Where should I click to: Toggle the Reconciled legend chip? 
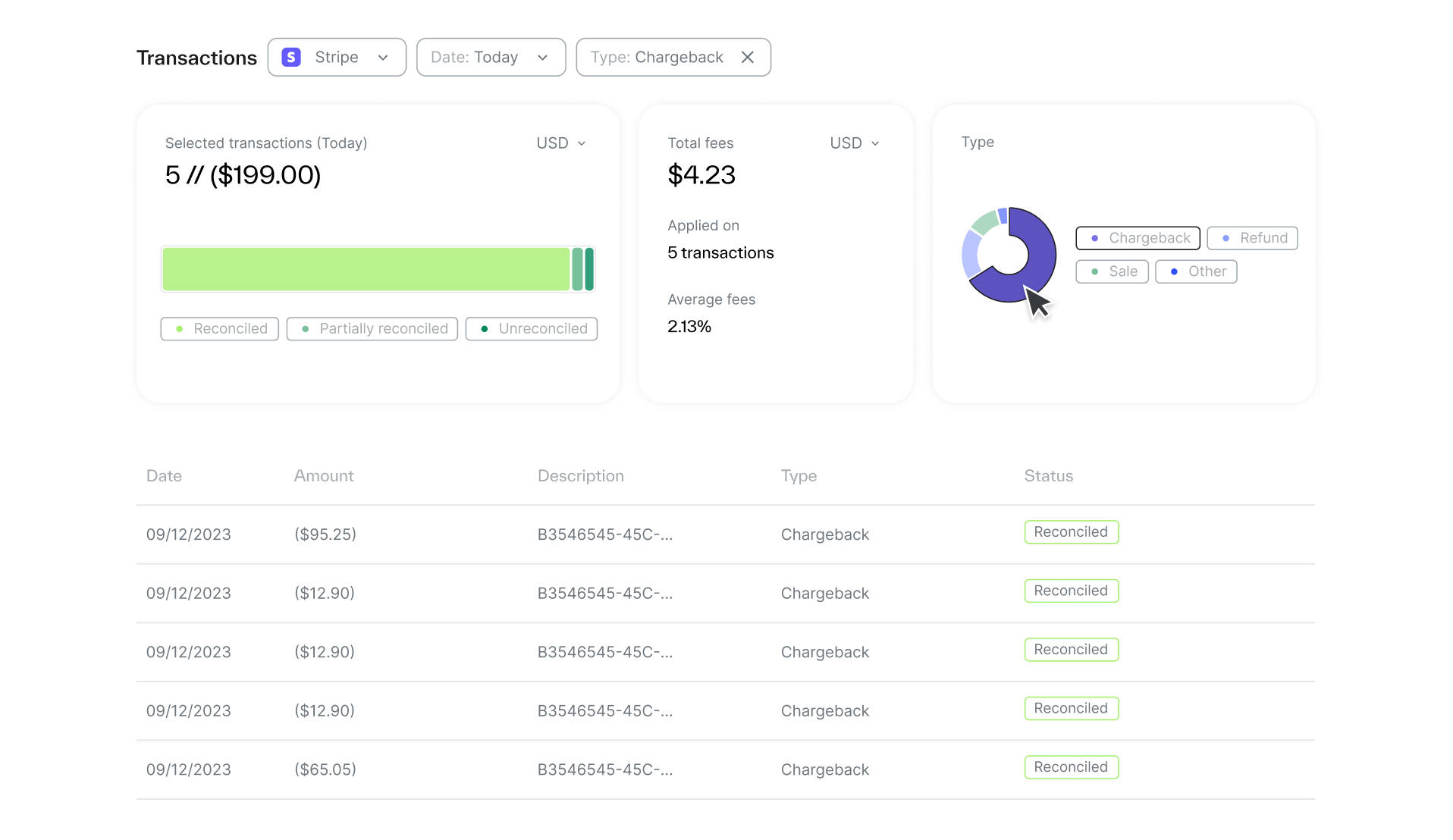point(220,329)
